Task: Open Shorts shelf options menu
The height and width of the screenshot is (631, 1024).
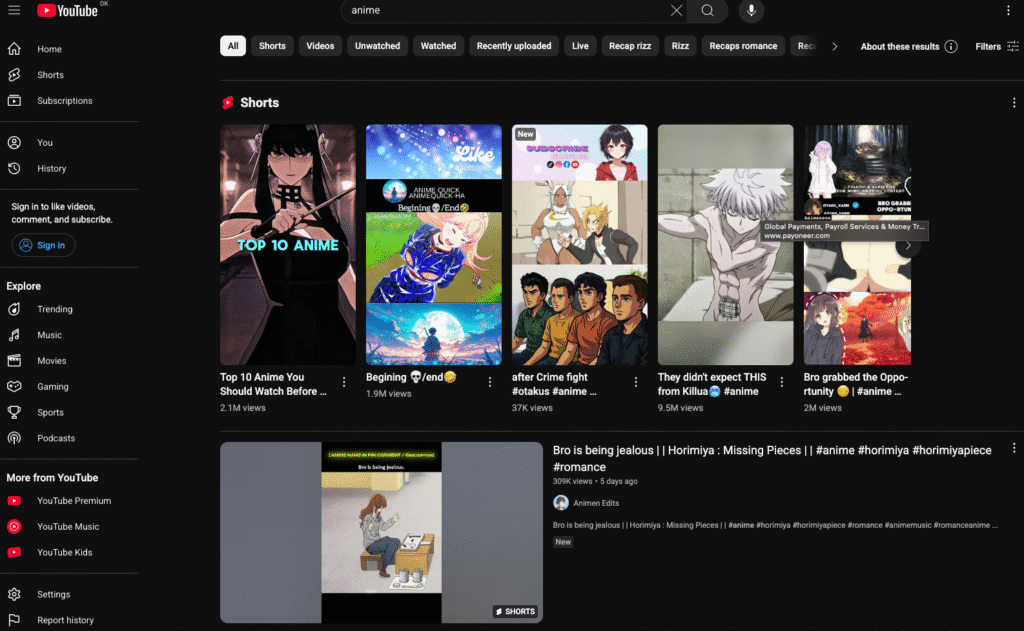Action: (1014, 103)
